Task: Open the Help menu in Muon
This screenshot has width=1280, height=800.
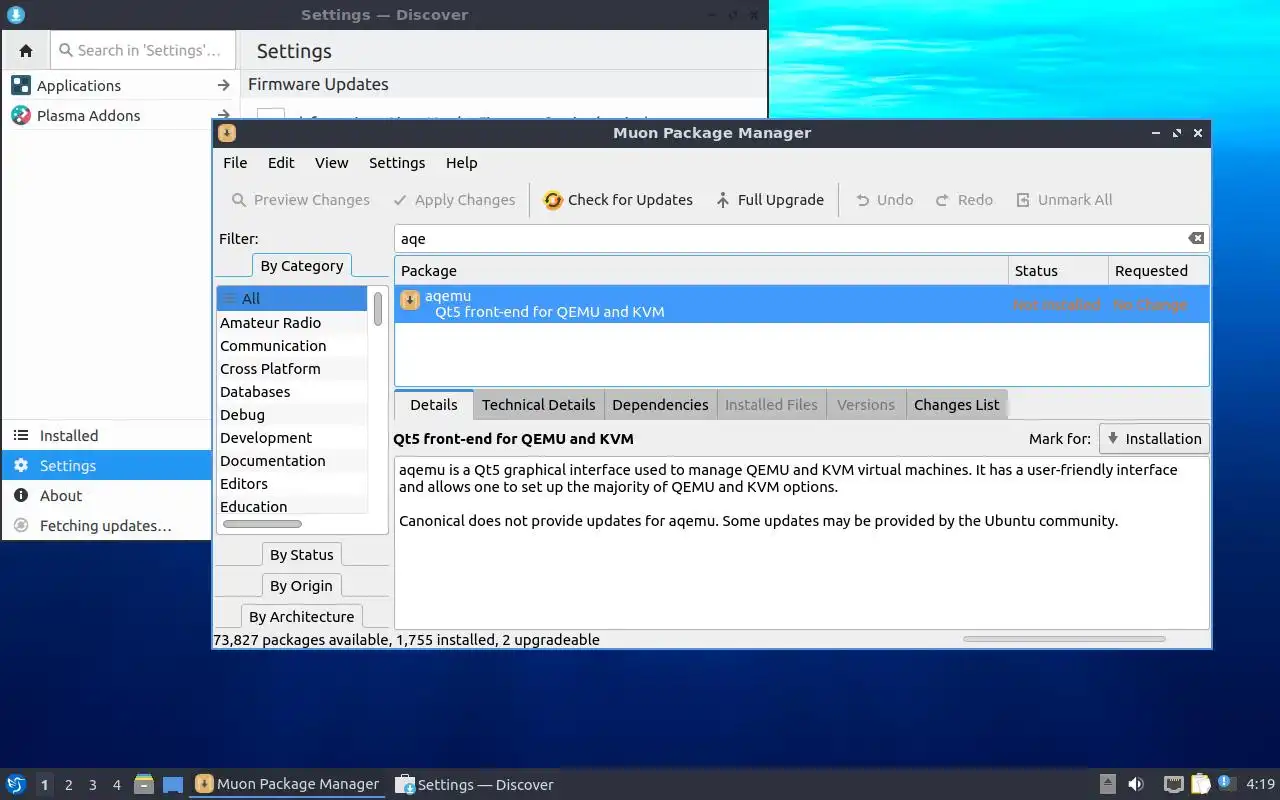Action: tap(461, 163)
